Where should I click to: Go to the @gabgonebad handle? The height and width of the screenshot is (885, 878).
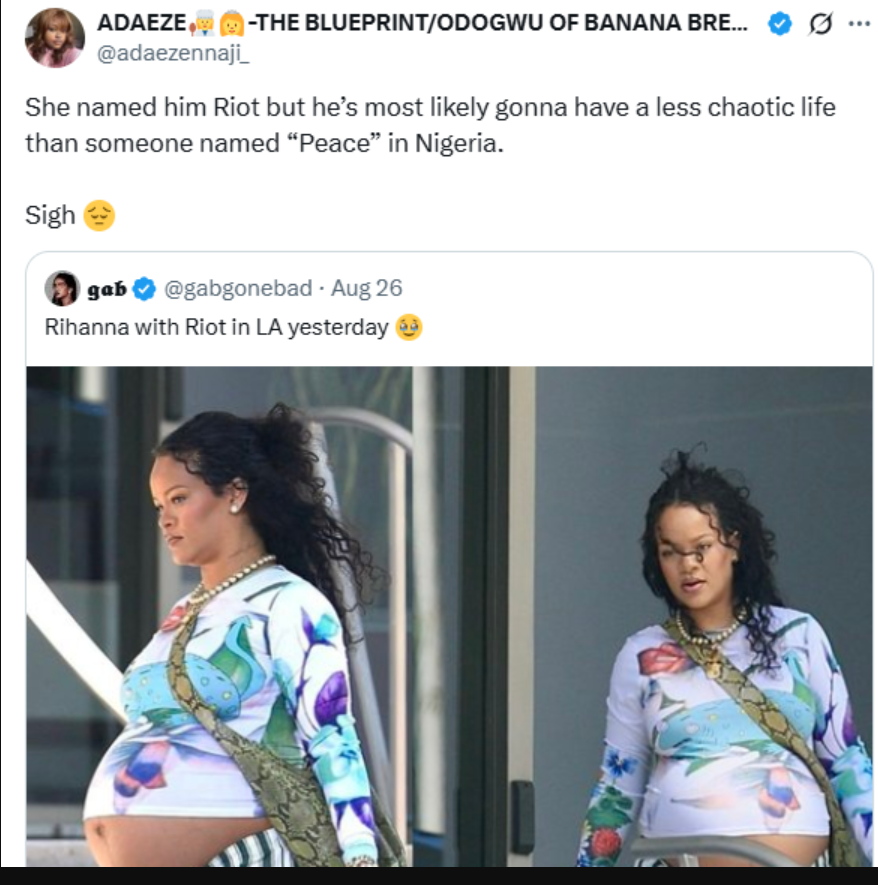click(238, 289)
